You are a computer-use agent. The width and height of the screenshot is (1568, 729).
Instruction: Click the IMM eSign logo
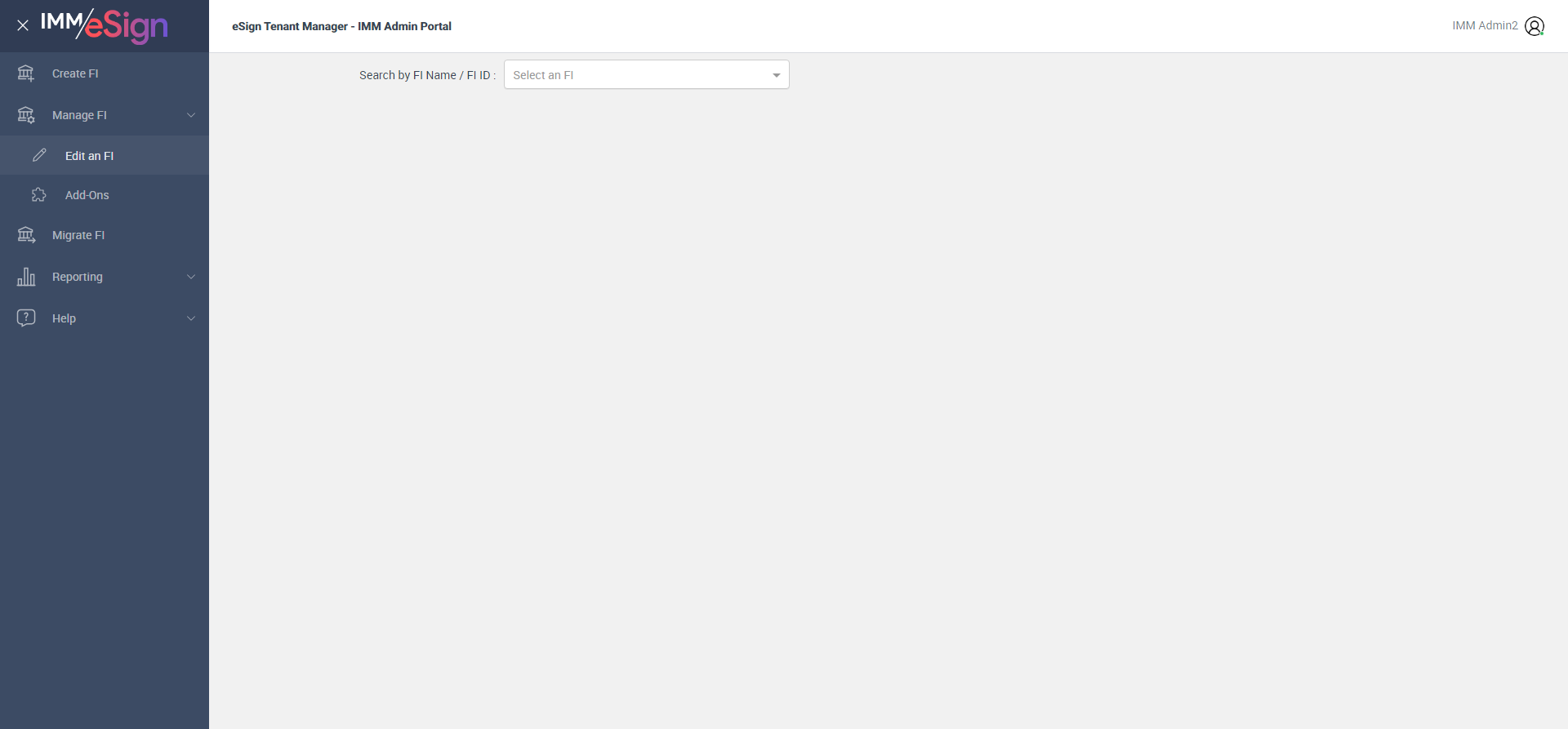(105, 25)
